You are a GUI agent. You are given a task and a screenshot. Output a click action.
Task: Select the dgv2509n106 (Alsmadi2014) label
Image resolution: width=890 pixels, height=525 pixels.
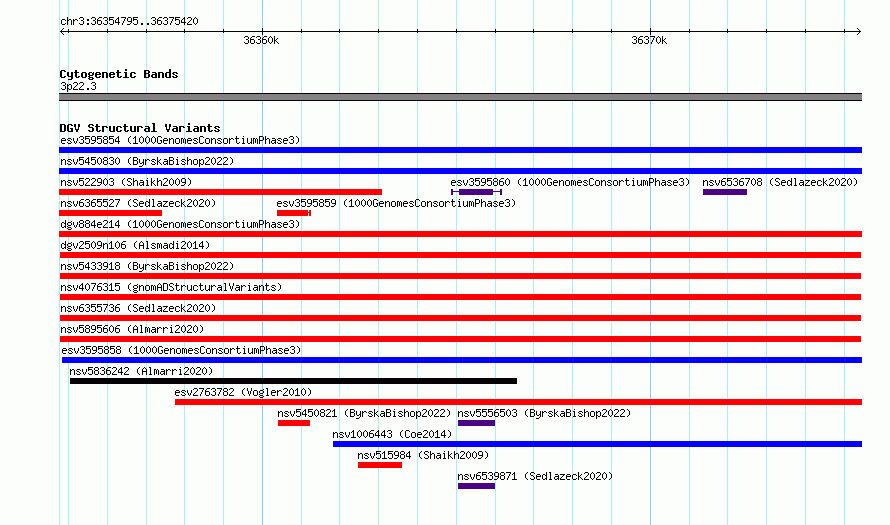pos(135,245)
